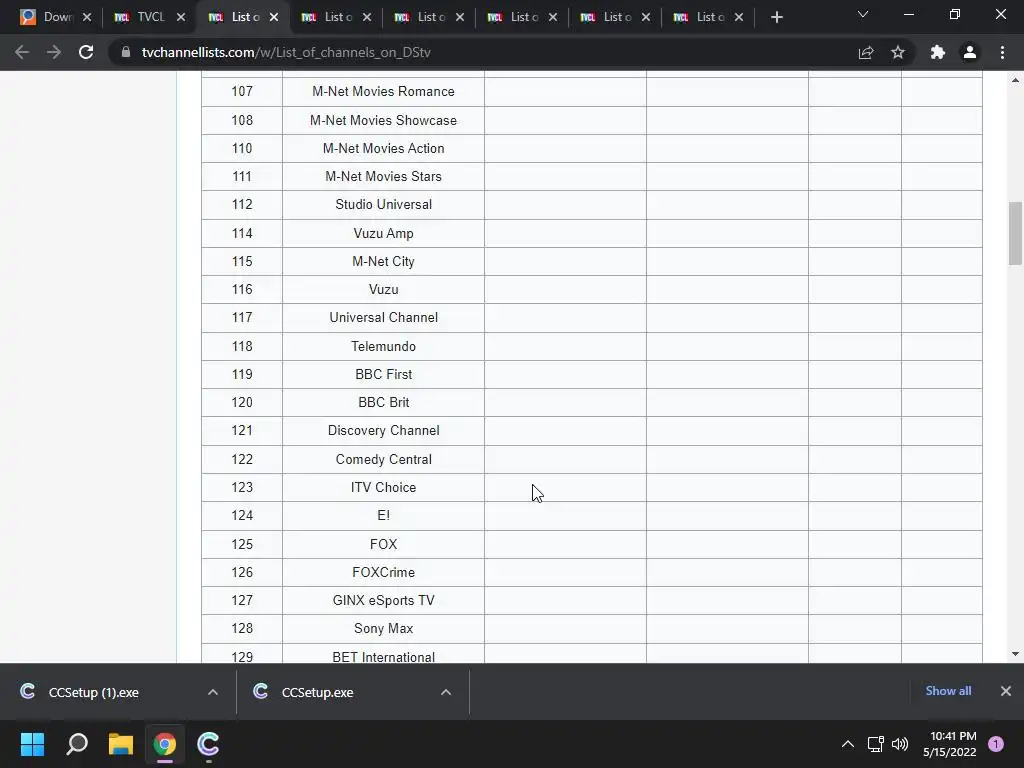Open the CCSetup.exe download
Viewport: 1024px width, 768px height.
pos(317,692)
